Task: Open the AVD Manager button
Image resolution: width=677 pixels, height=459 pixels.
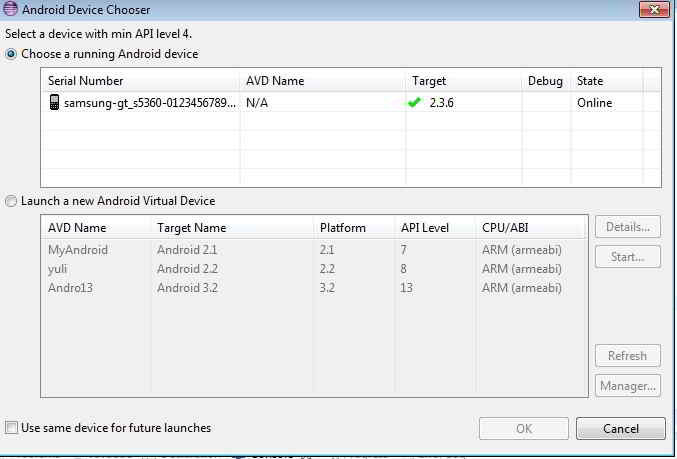Action: (627, 385)
